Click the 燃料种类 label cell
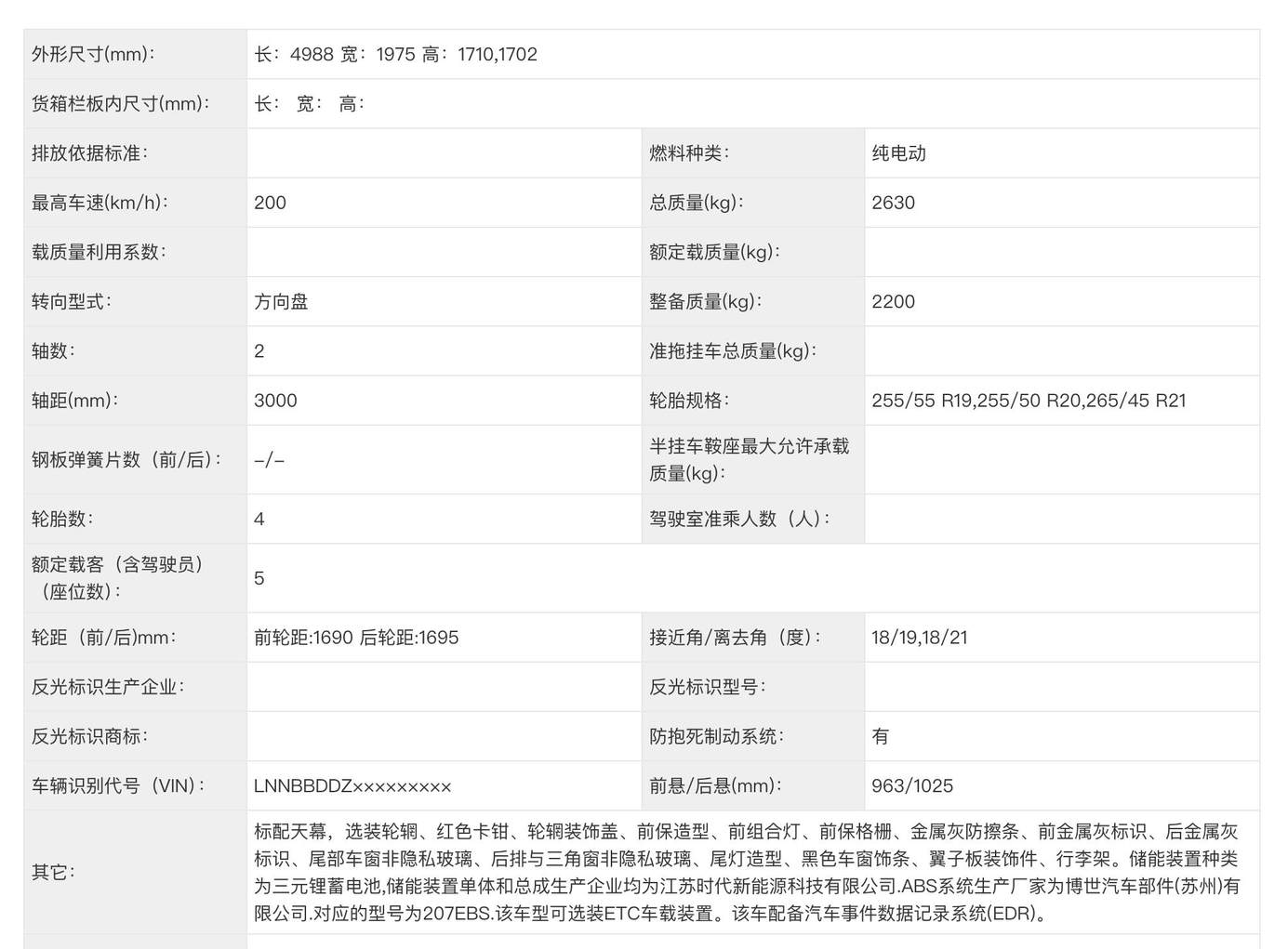 (689, 153)
